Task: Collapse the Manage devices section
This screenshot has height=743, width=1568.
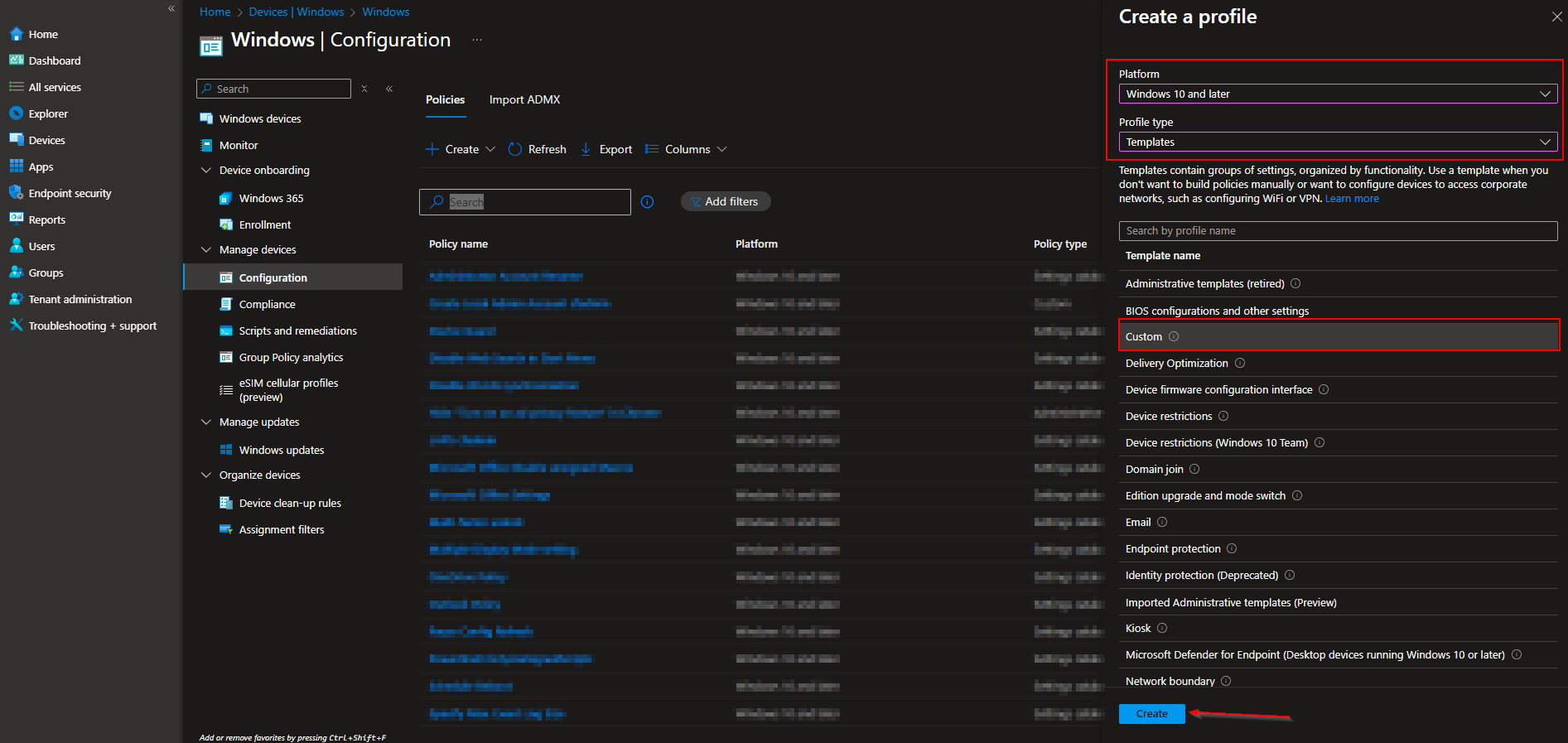Action: tap(206, 249)
